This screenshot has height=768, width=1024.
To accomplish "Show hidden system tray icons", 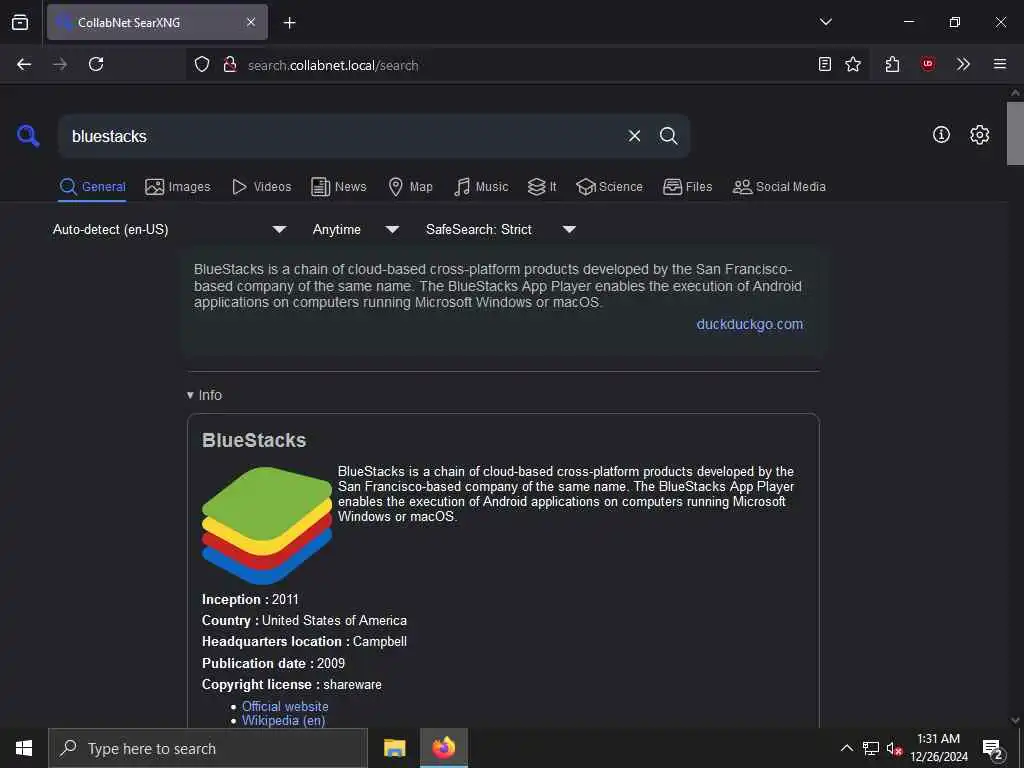I will pos(846,748).
